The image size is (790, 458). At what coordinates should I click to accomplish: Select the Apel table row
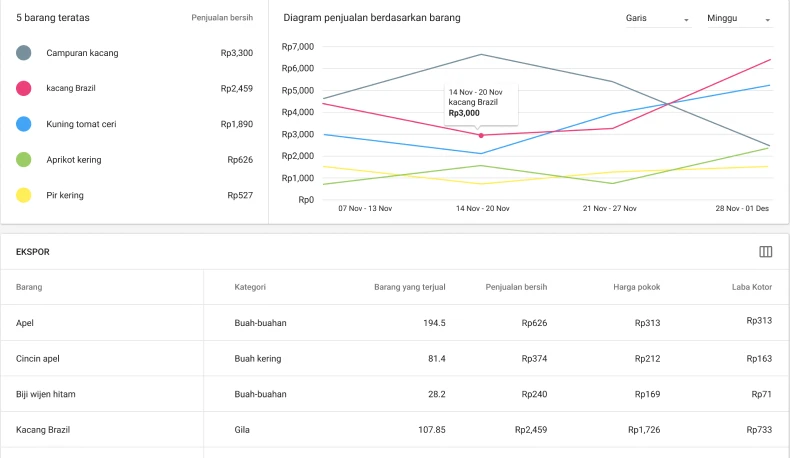coord(394,323)
